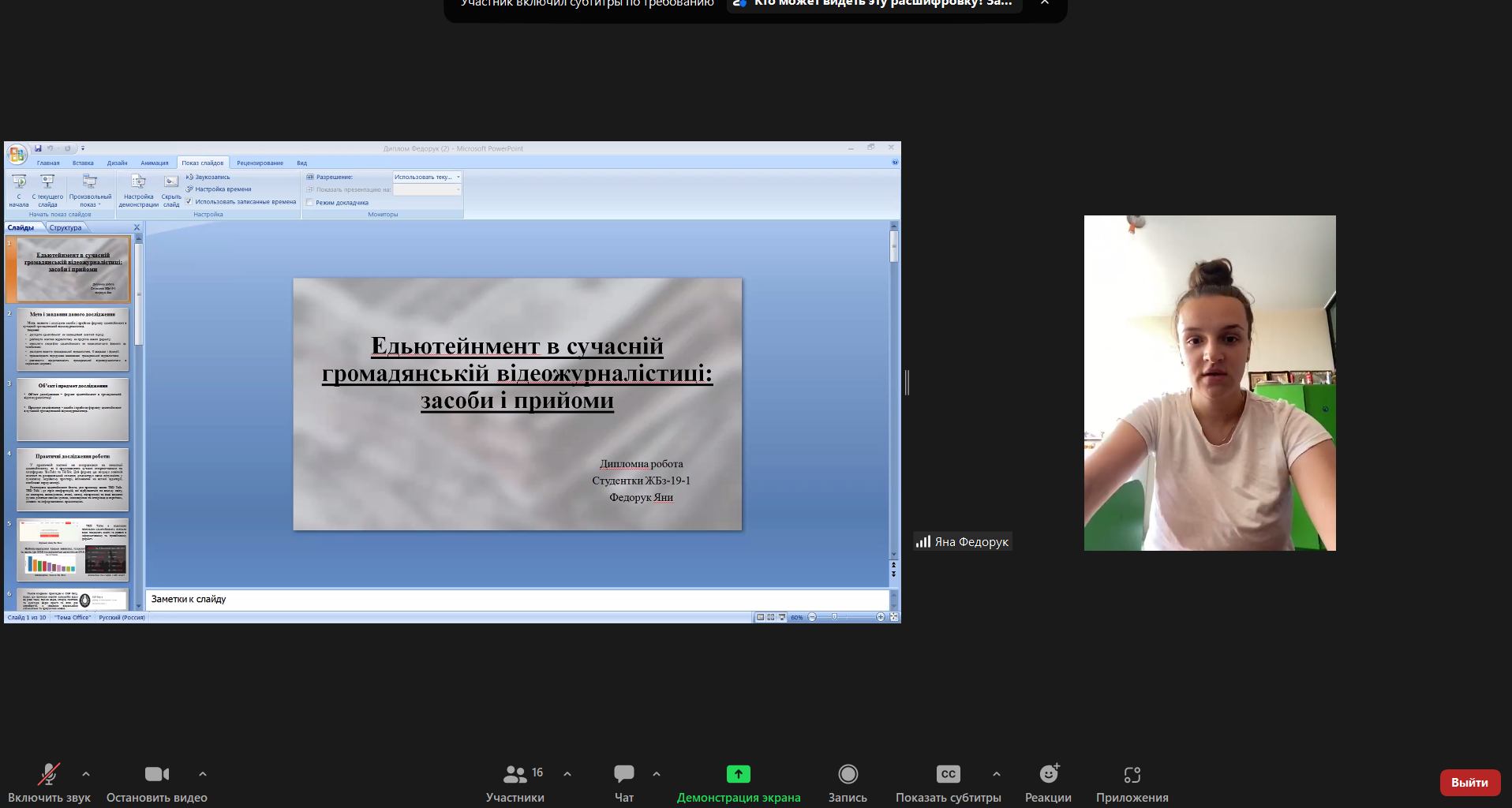Viewport: 1512px width, 808px height.
Task: Select slide 2 thumbnail Мета і завдання
Action: coord(73,339)
